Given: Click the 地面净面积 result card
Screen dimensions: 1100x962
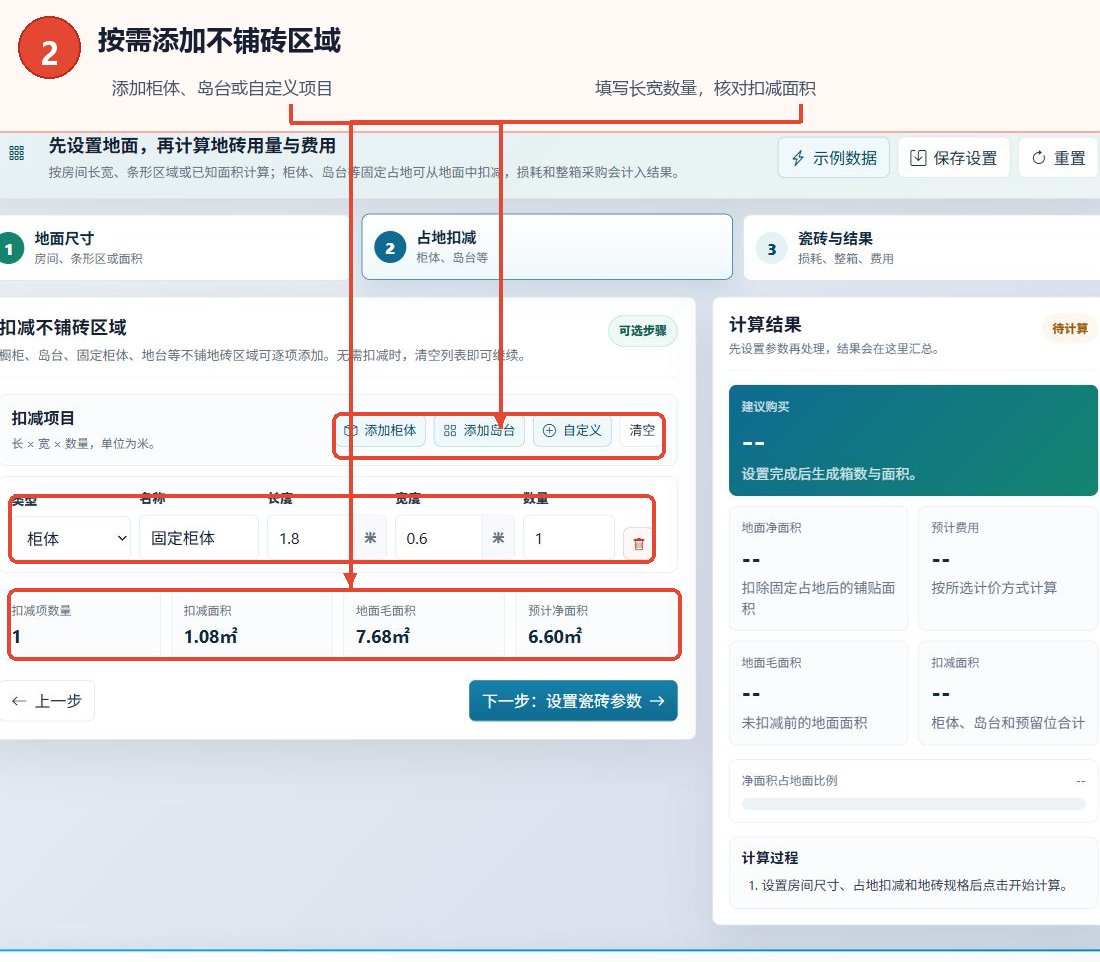Looking at the screenshot, I should point(819,568).
